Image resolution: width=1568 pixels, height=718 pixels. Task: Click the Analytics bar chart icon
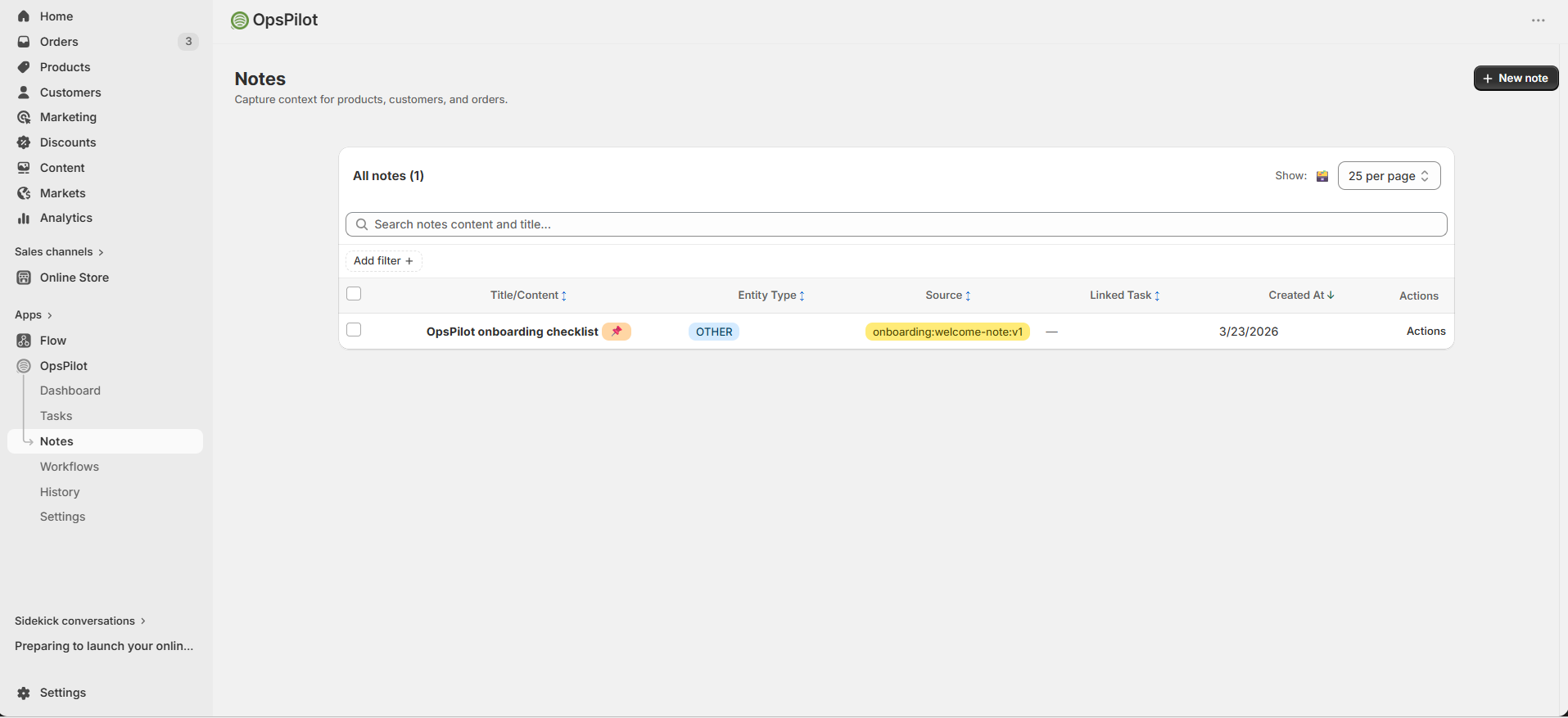[24, 218]
